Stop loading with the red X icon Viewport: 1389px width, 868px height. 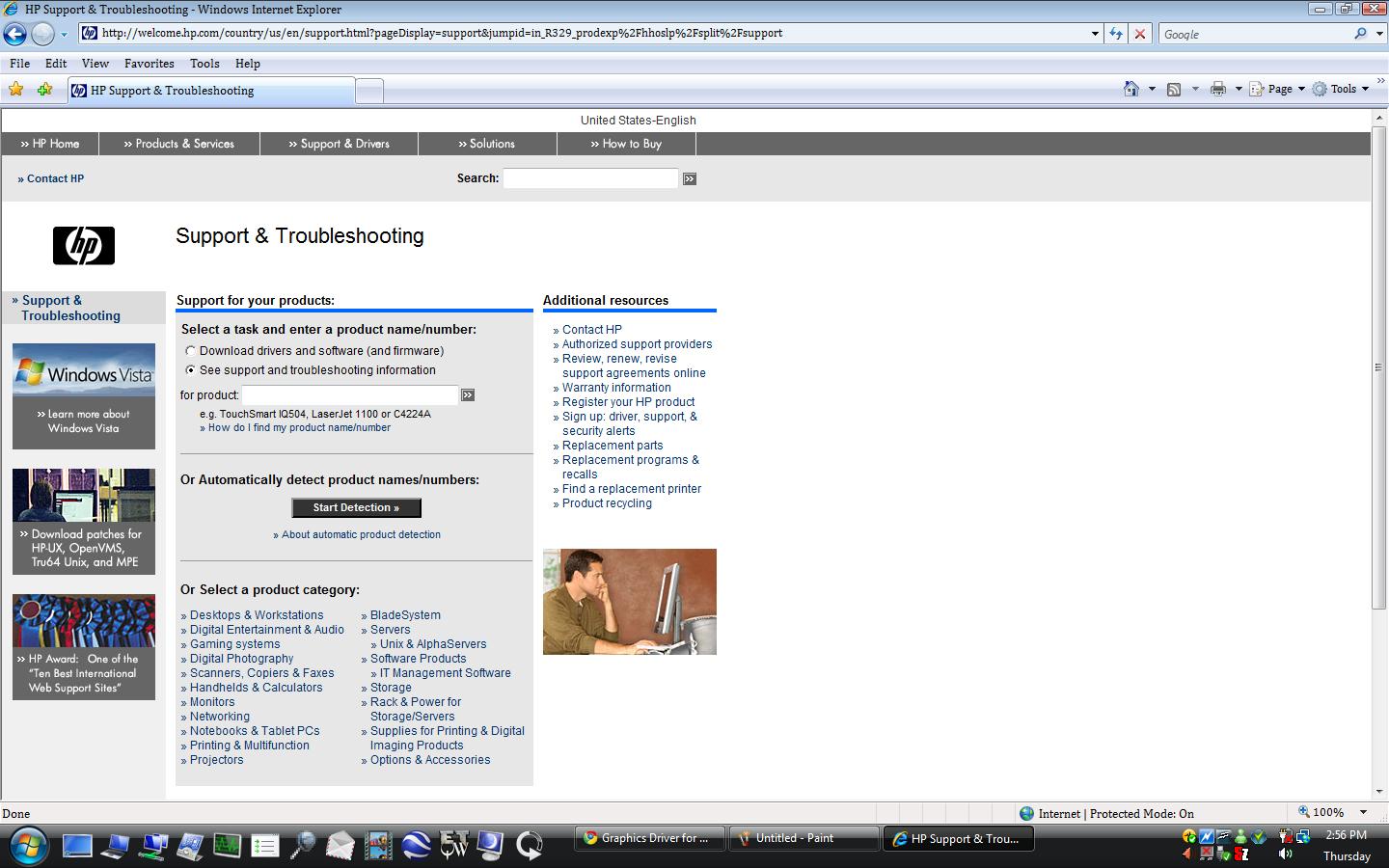pos(1140,34)
